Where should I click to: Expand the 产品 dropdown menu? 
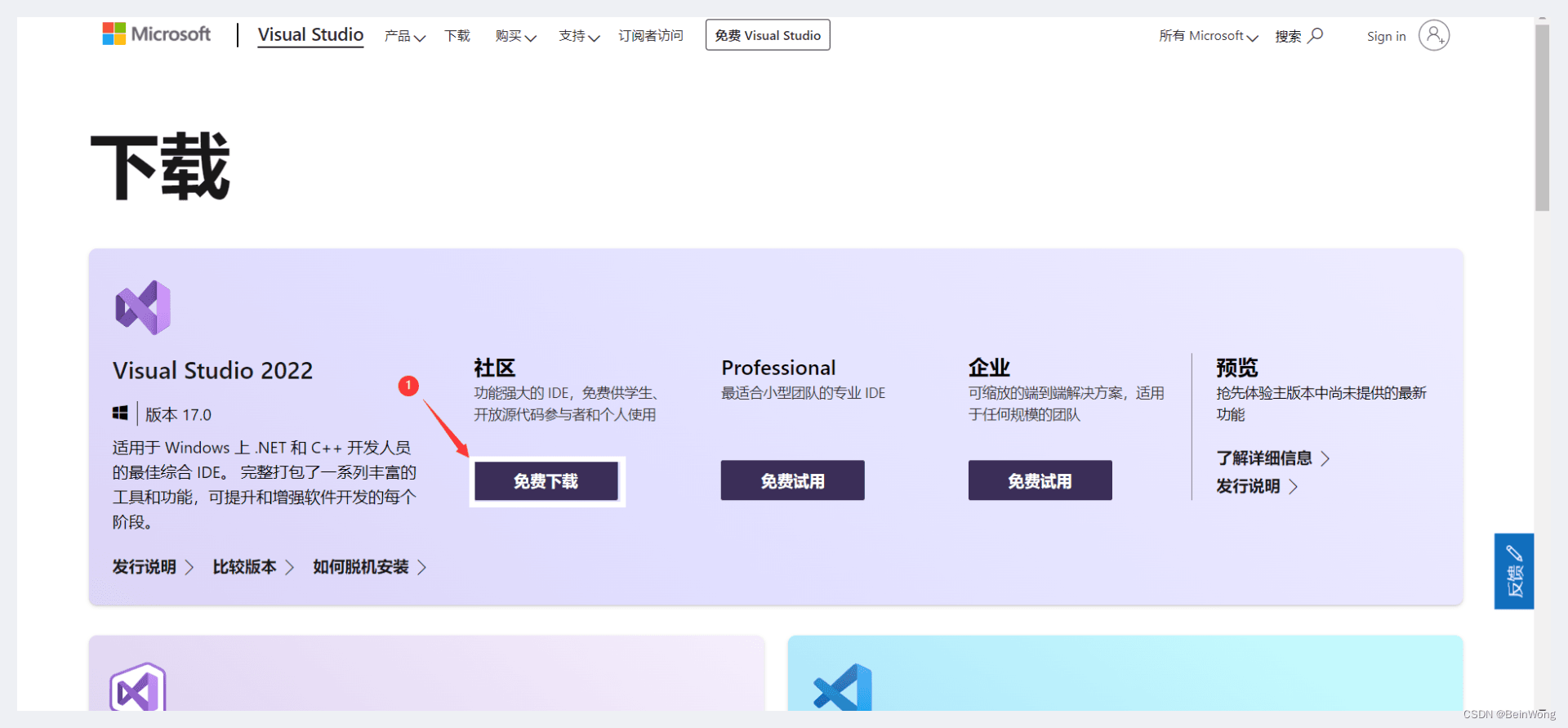coord(405,36)
